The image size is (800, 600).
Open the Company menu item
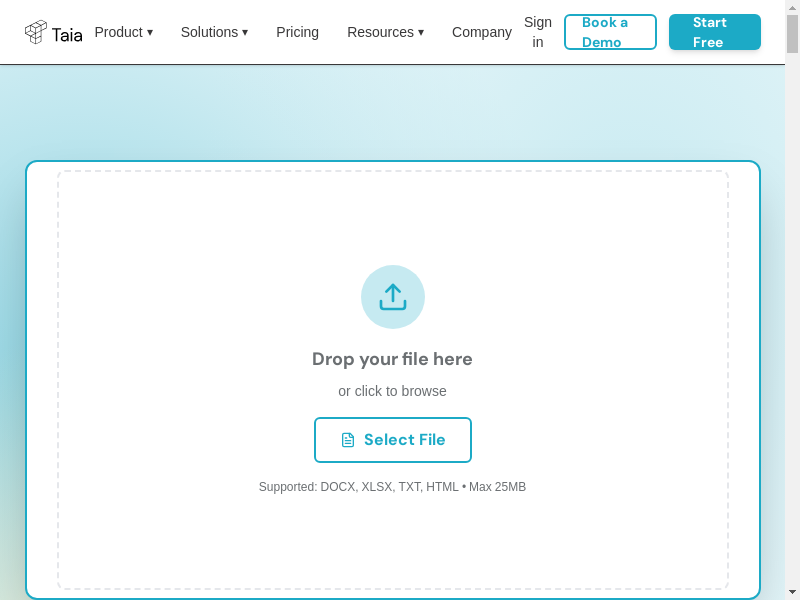point(481,32)
